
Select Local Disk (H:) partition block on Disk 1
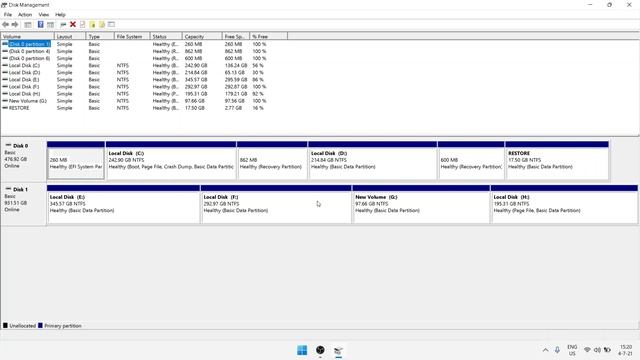[x=564, y=204]
